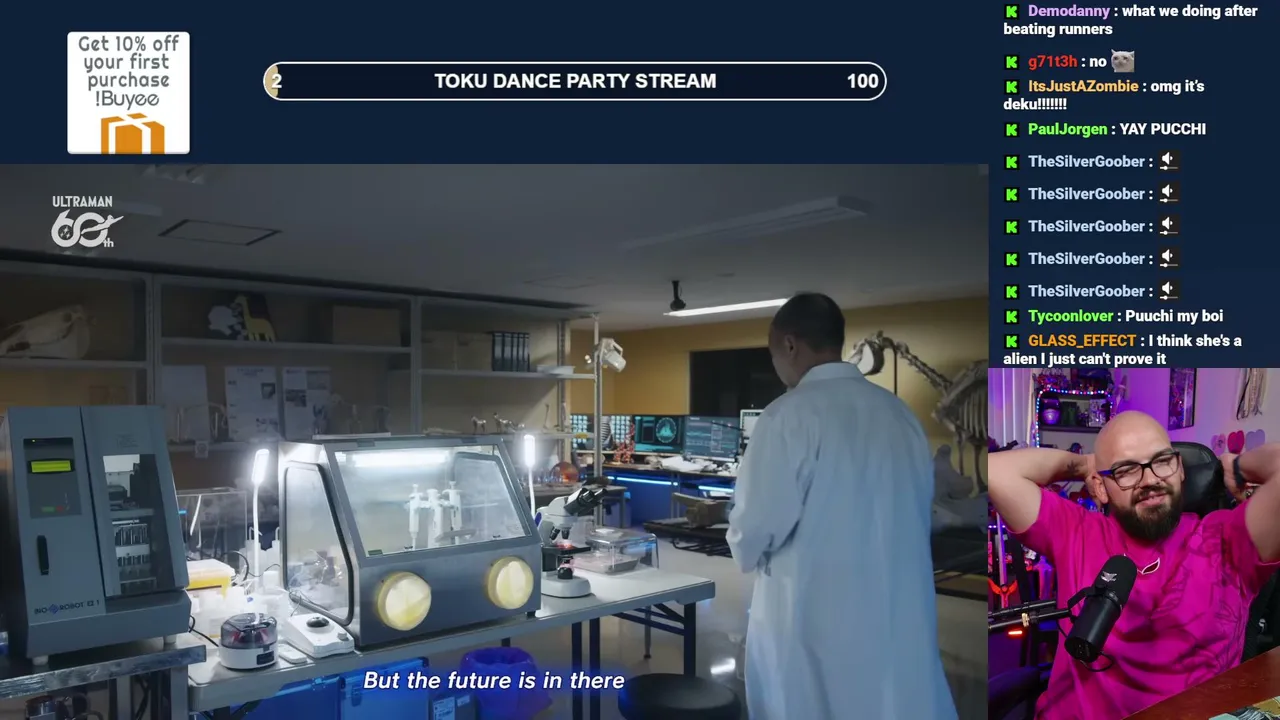Open PaulJorgen's chat username
This screenshot has height=720, width=1280.
pos(1067,129)
